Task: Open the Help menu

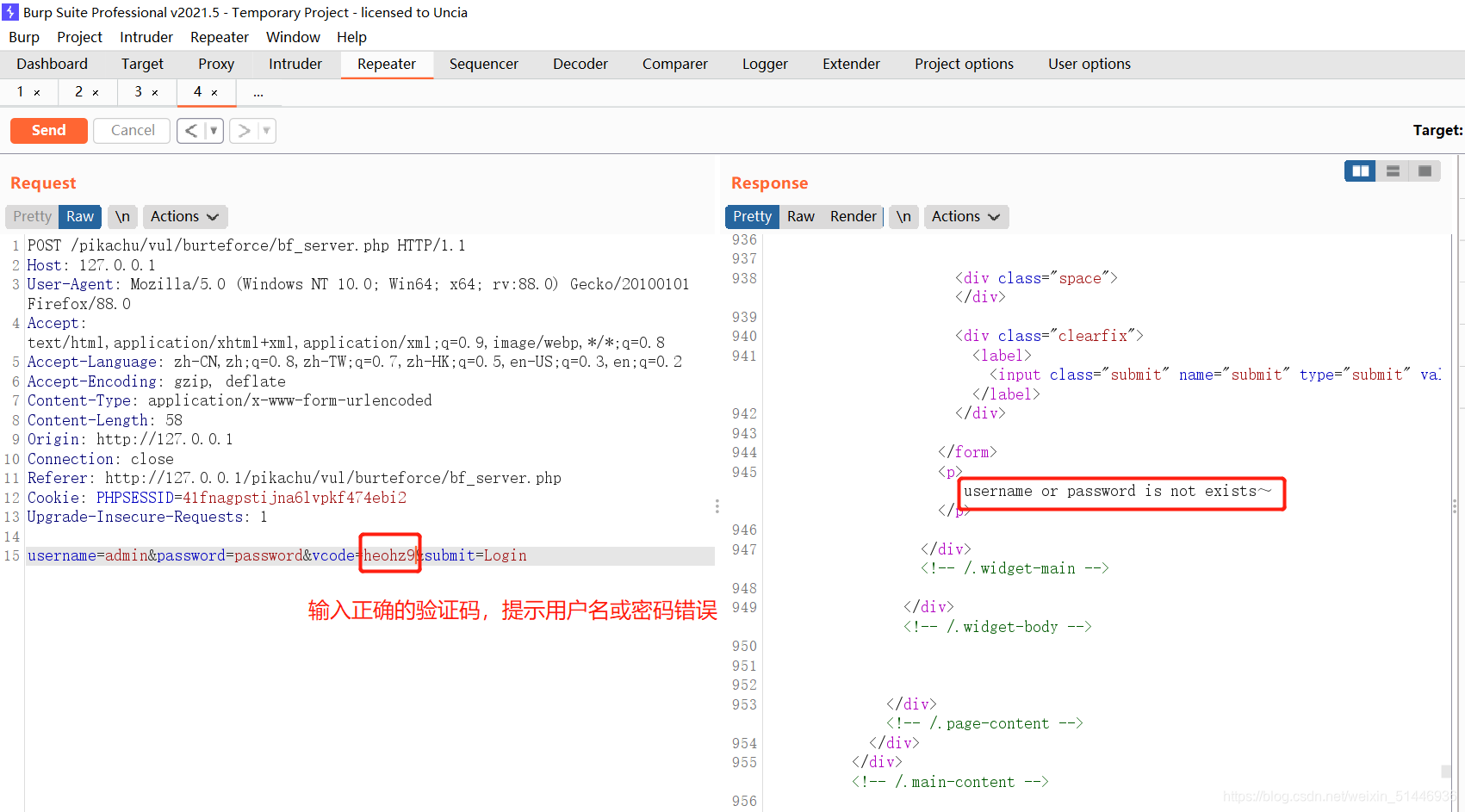Action: coord(351,37)
